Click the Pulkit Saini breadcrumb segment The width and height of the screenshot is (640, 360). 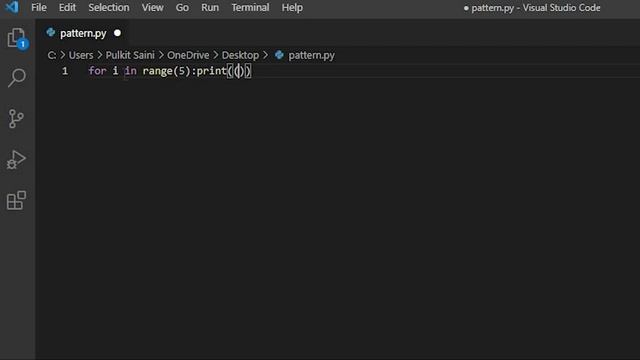pos(130,55)
